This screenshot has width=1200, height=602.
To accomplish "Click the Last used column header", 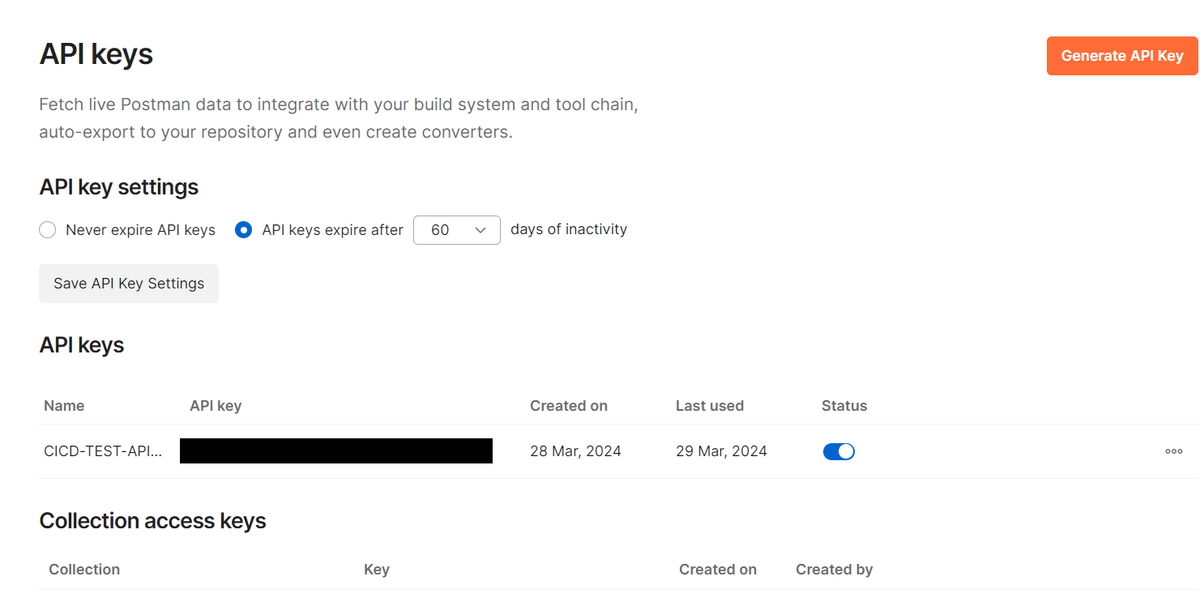I will pyautogui.click(x=710, y=405).
